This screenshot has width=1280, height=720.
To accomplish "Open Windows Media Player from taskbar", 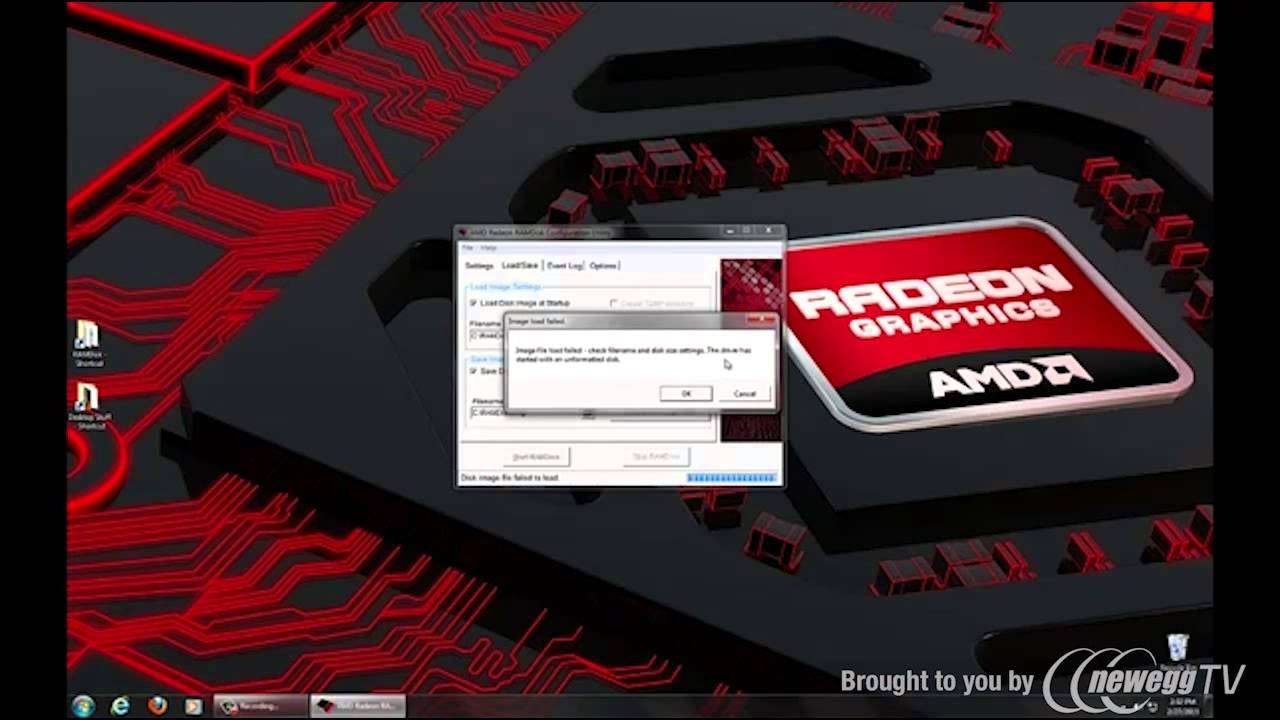I will click(x=192, y=706).
